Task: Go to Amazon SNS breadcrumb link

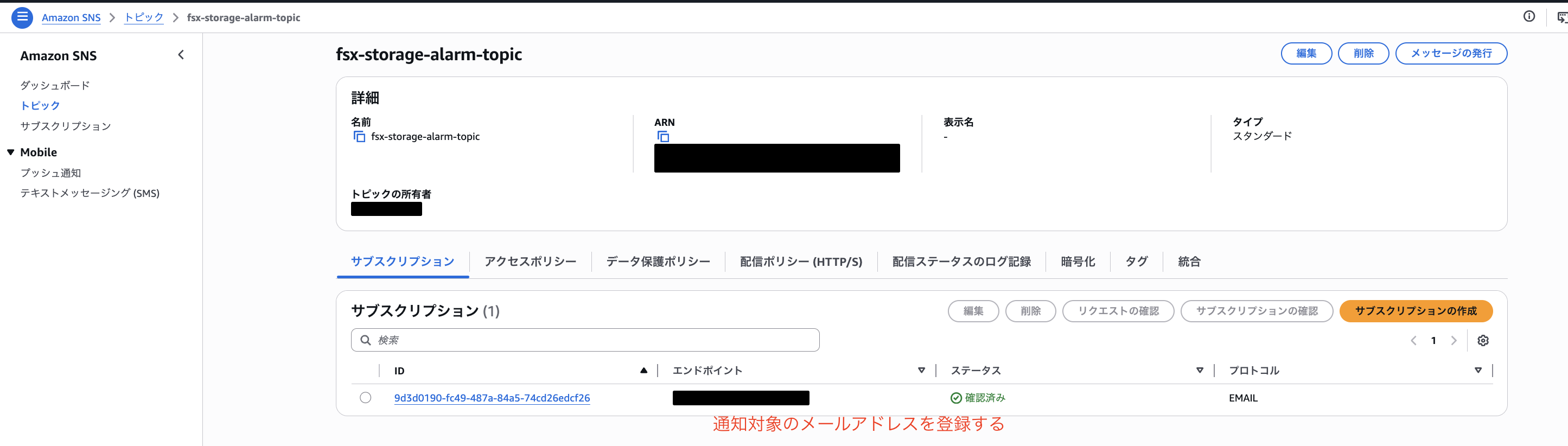Action: [x=71, y=18]
